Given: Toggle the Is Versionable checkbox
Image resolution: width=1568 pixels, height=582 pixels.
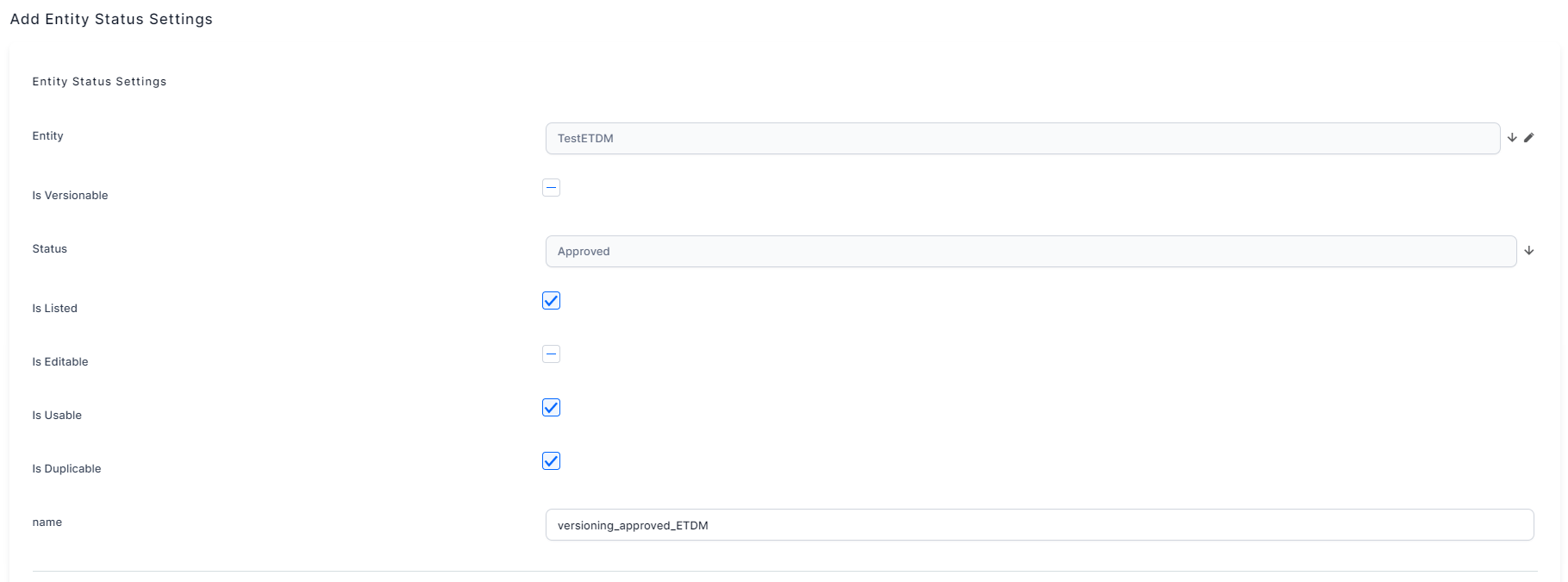Looking at the screenshot, I should [551, 188].
